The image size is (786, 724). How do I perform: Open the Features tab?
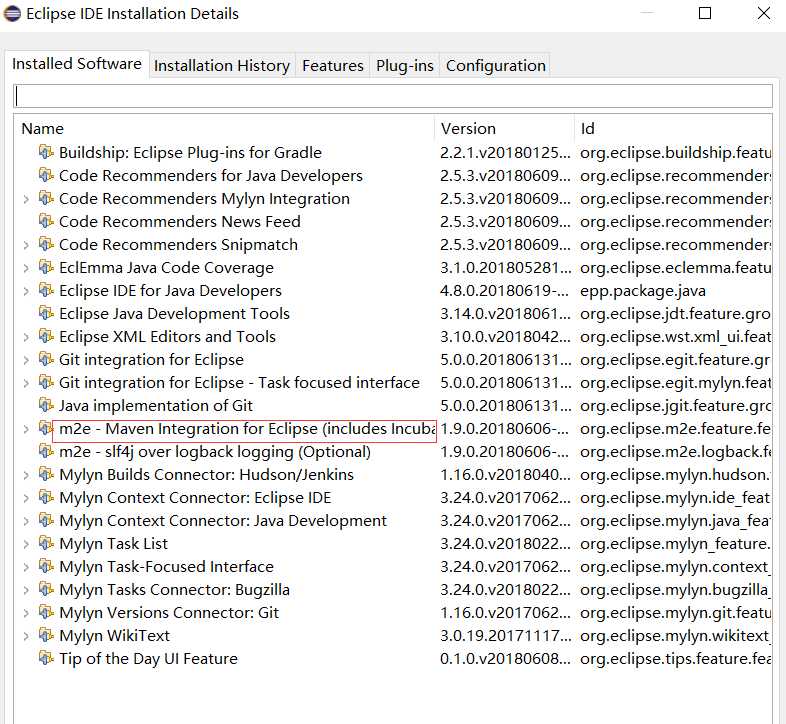pos(333,66)
